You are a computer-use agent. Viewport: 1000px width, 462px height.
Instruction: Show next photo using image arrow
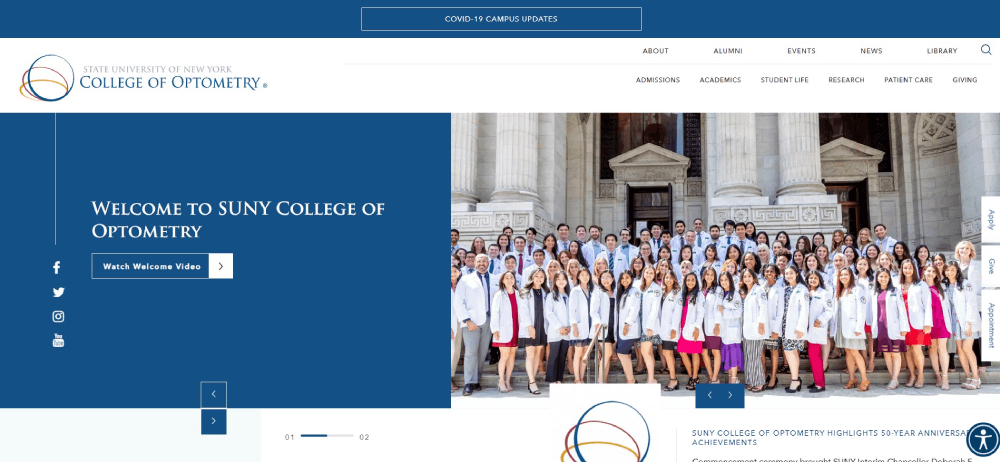(x=731, y=396)
